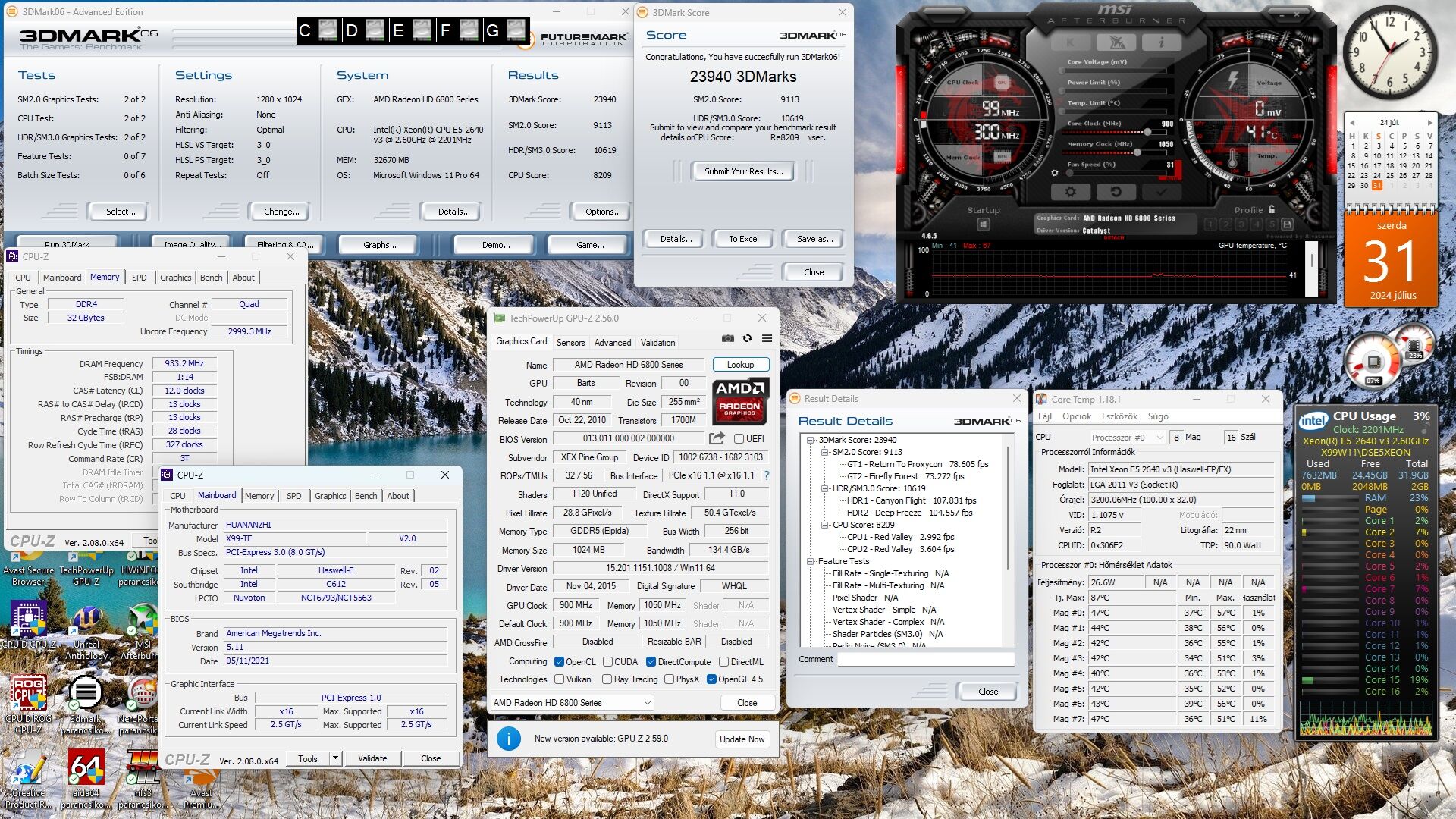Toggle the OpenCL checkbox
This screenshot has height=819, width=1456.
pyautogui.click(x=559, y=662)
